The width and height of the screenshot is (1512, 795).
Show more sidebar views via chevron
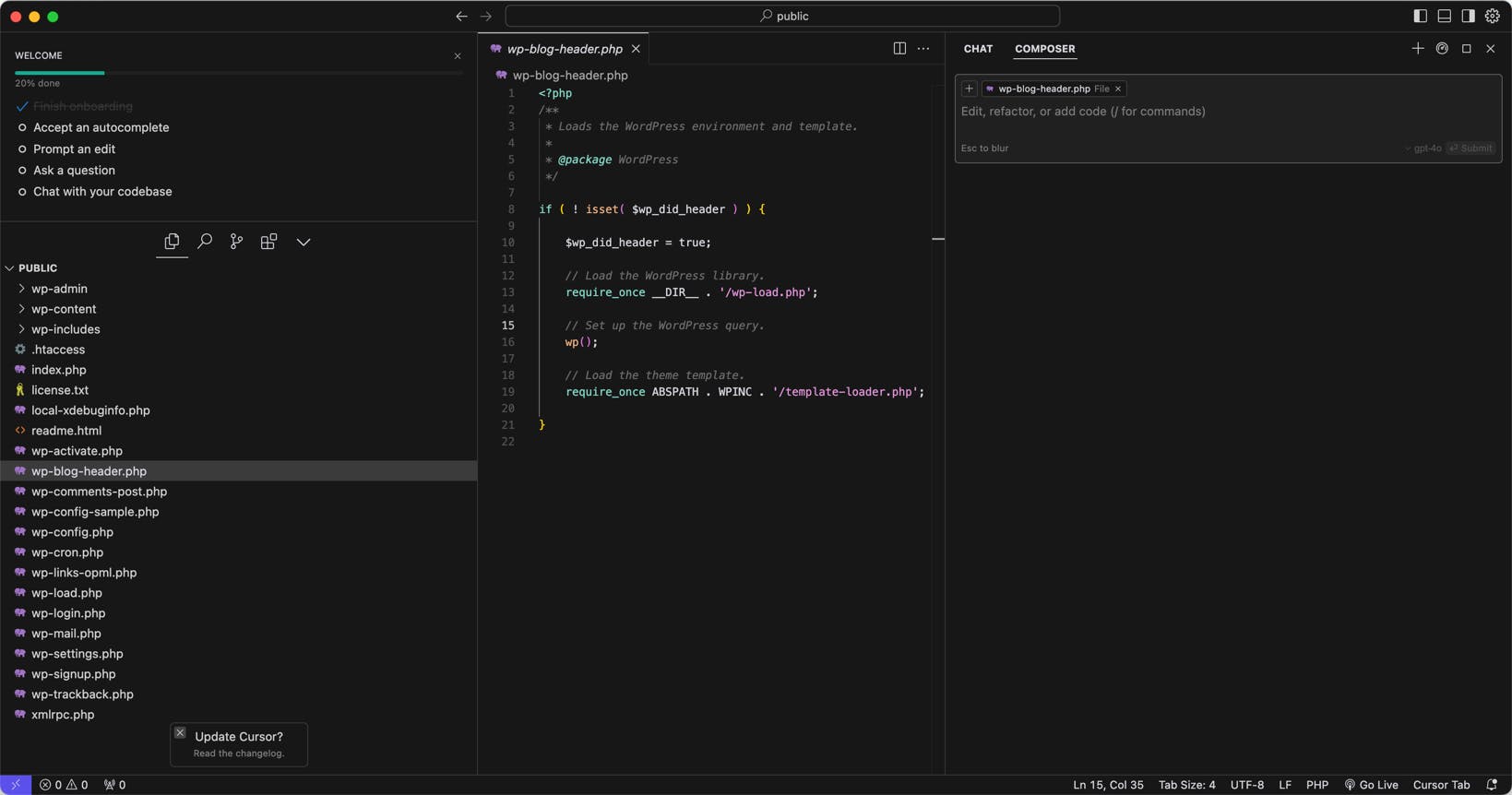tap(304, 242)
